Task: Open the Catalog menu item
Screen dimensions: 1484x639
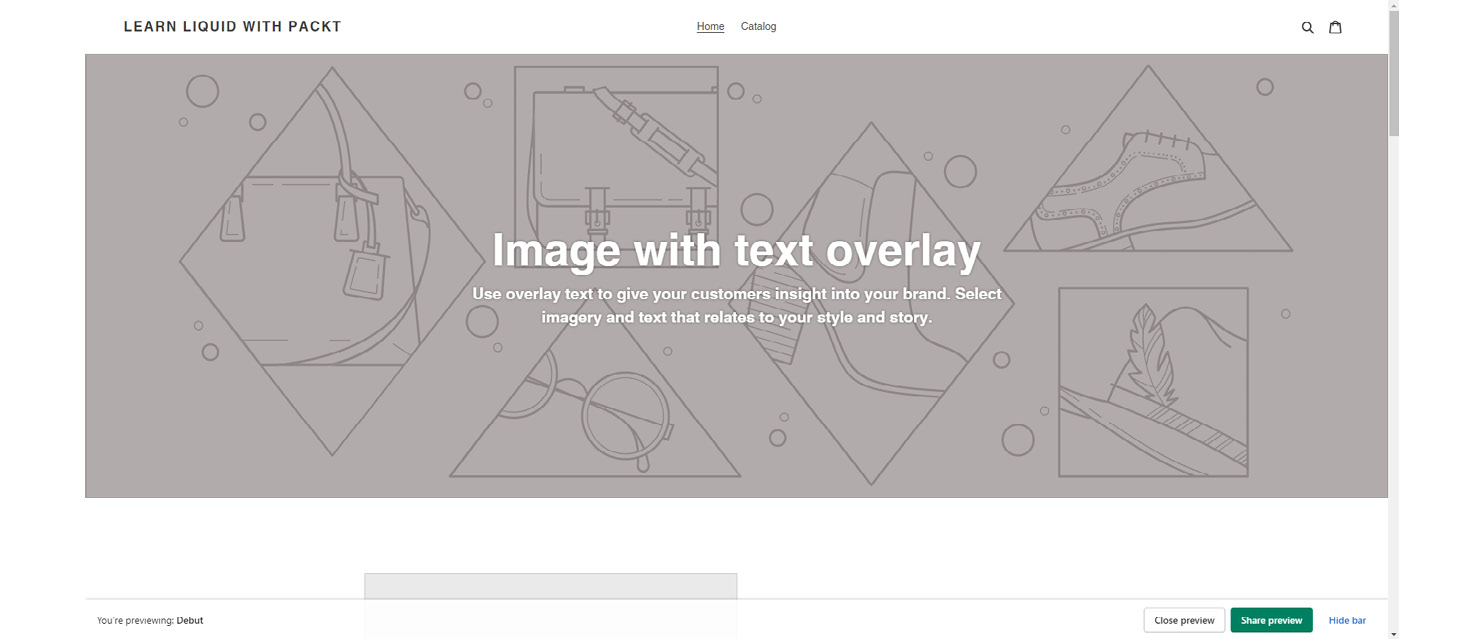Action: (758, 27)
